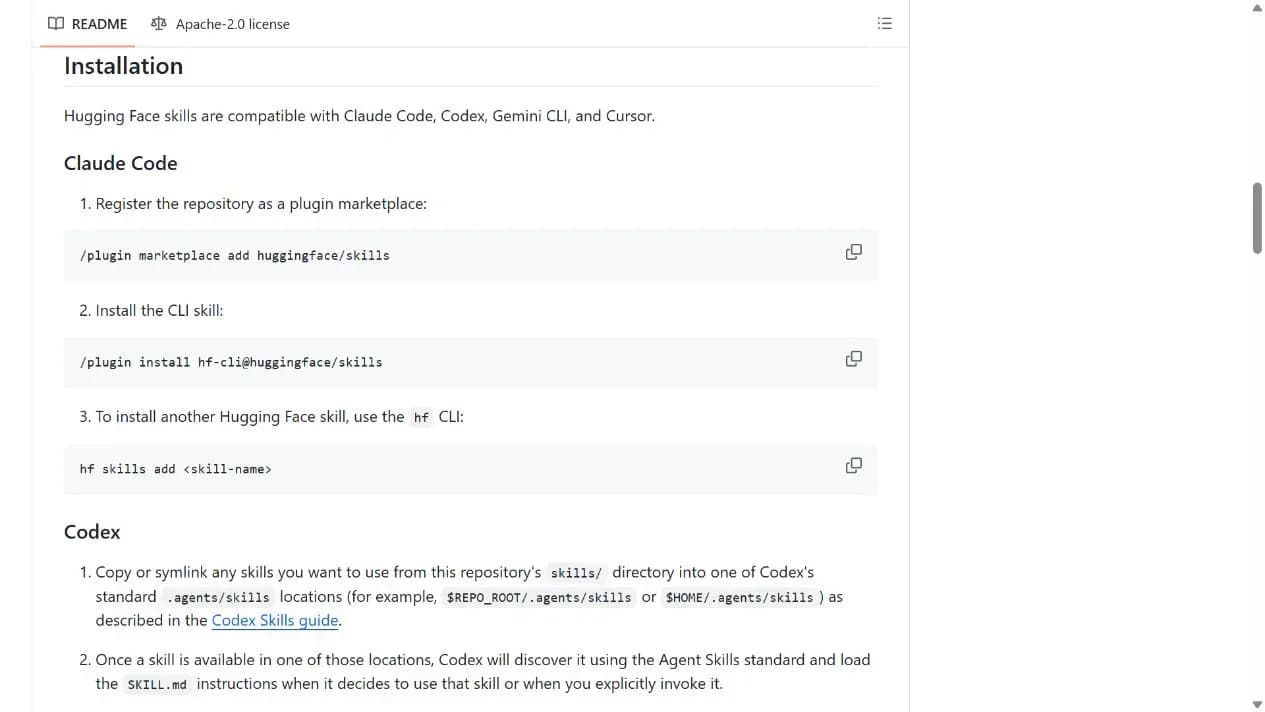Click the '$REPO_ROOT/.agents/skills' inline code
This screenshot has height=712, width=1265.
[x=538, y=597]
